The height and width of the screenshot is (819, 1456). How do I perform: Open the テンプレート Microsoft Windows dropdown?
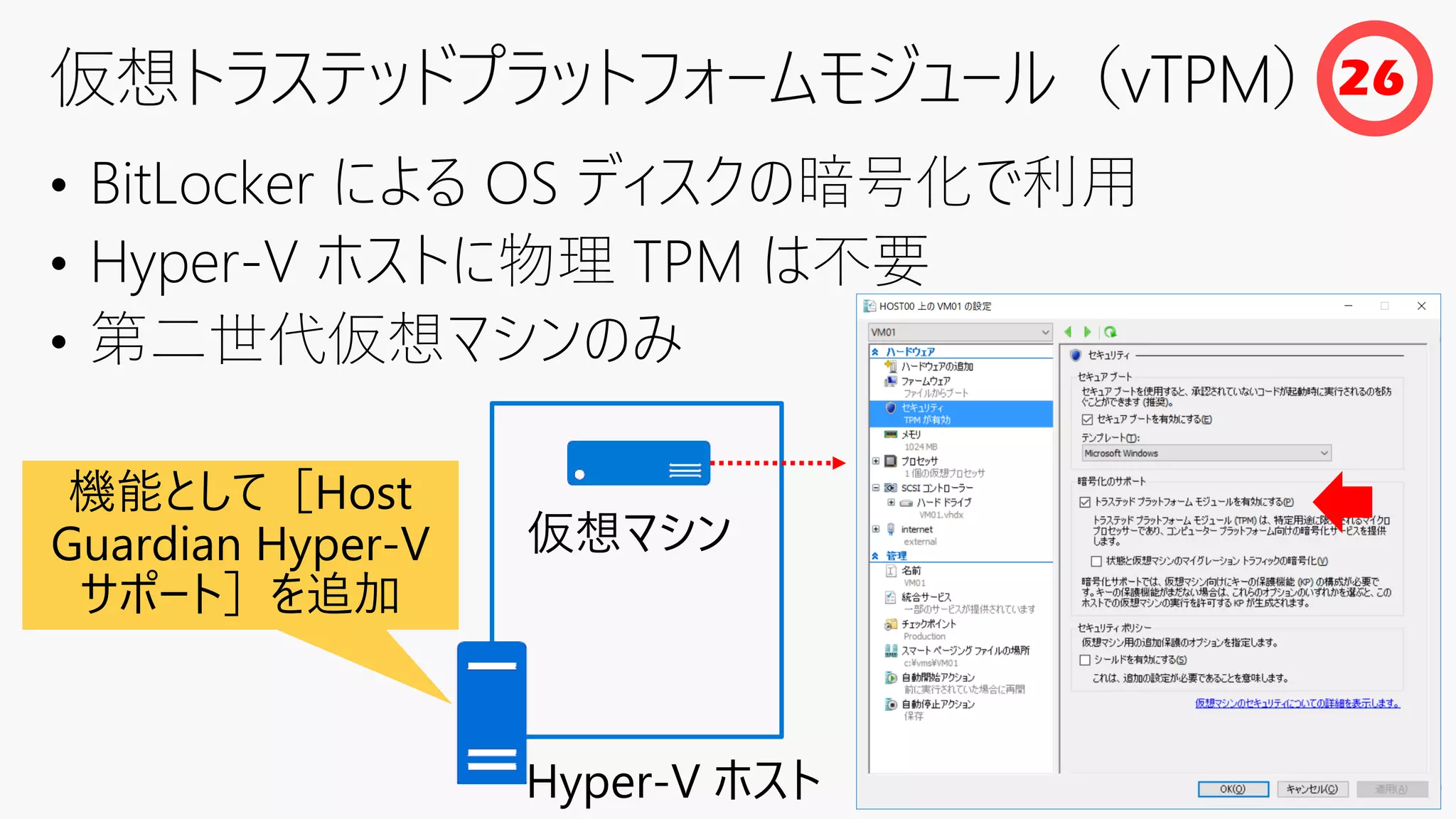pyautogui.click(x=1206, y=454)
